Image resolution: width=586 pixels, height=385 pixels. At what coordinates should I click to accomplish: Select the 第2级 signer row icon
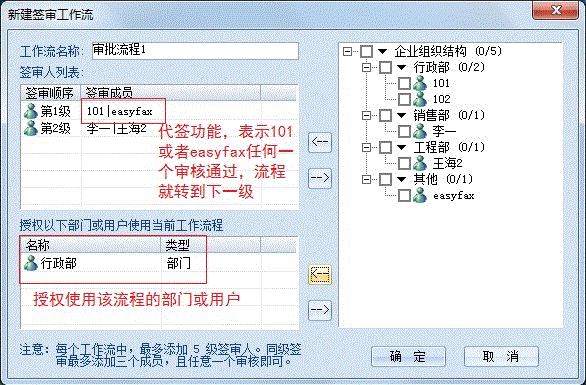pos(30,128)
